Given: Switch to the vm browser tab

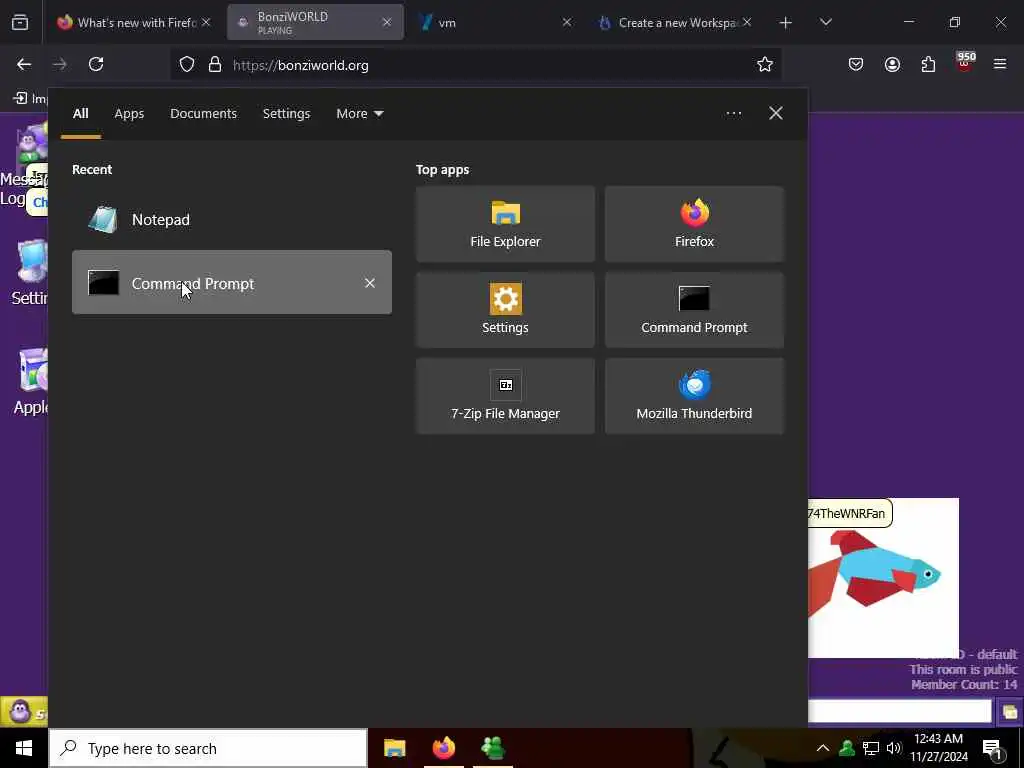Looking at the screenshot, I should click(x=495, y=22).
